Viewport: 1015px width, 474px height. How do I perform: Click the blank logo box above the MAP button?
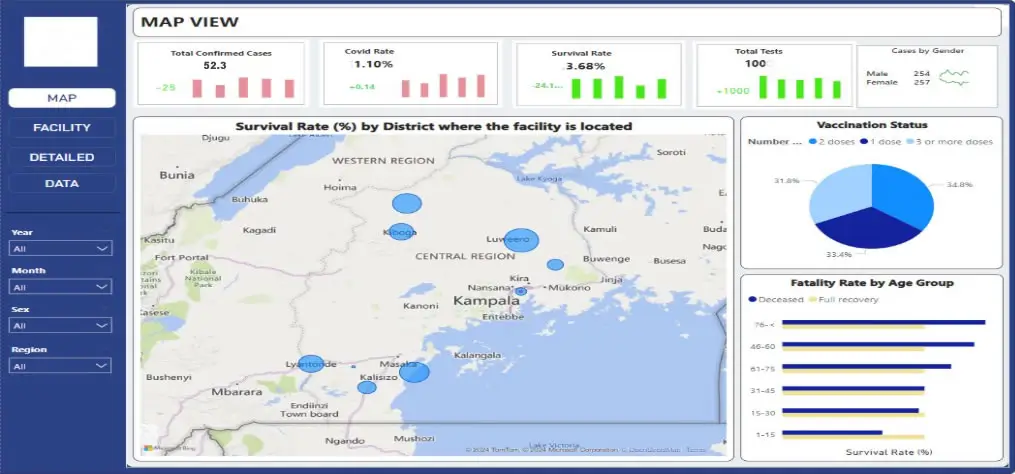(x=60, y=42)
